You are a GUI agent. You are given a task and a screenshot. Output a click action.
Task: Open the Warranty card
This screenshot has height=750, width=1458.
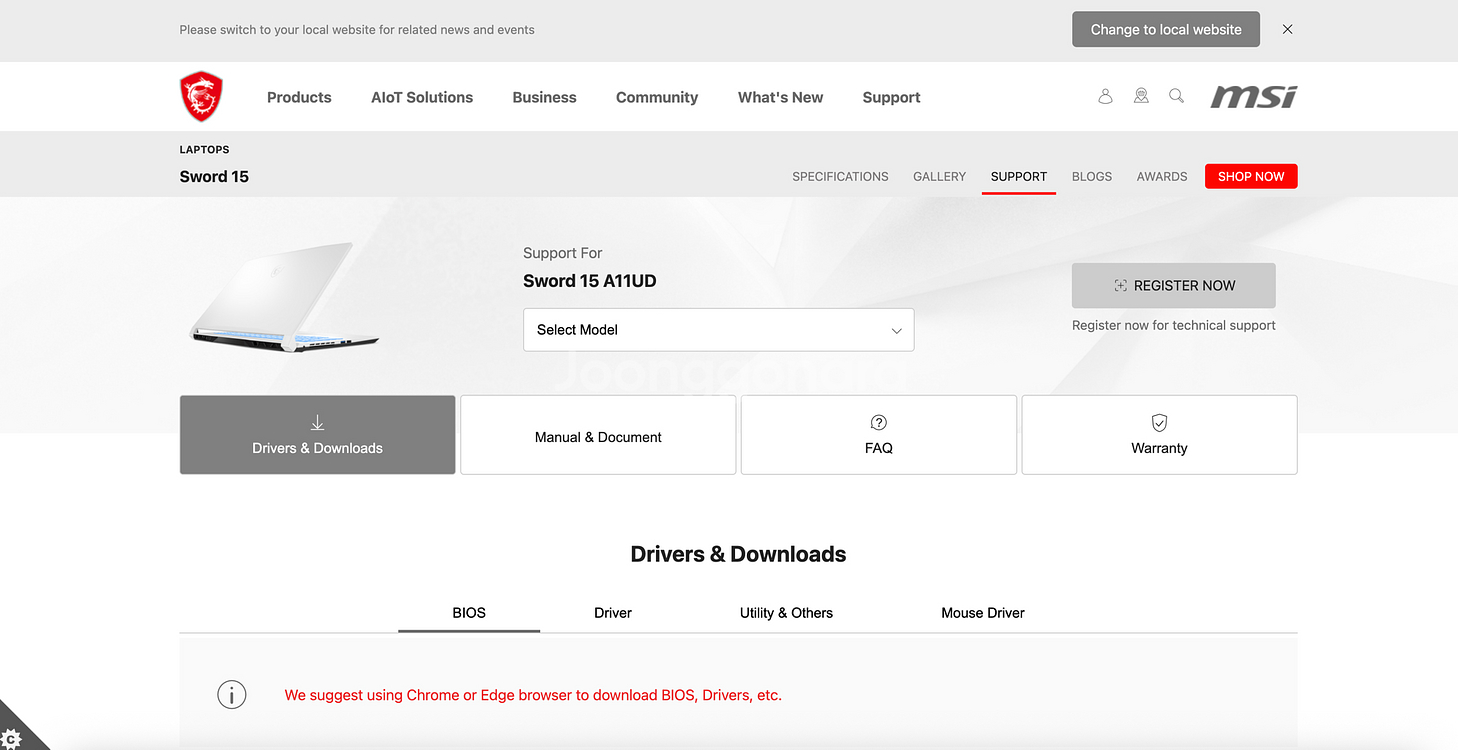1160,435
